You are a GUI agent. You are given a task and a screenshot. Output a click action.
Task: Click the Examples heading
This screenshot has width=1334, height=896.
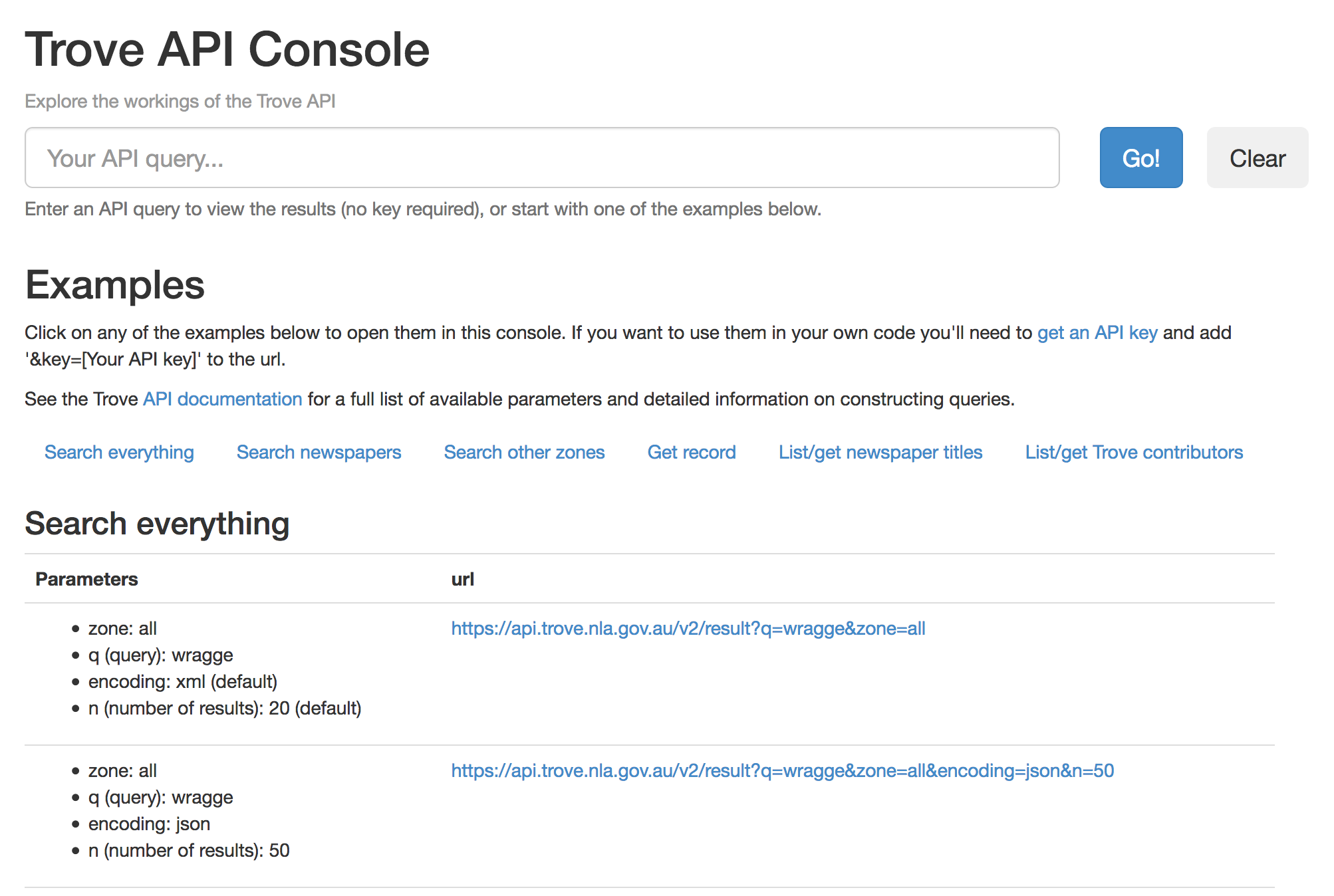click(x=114, y=285)
